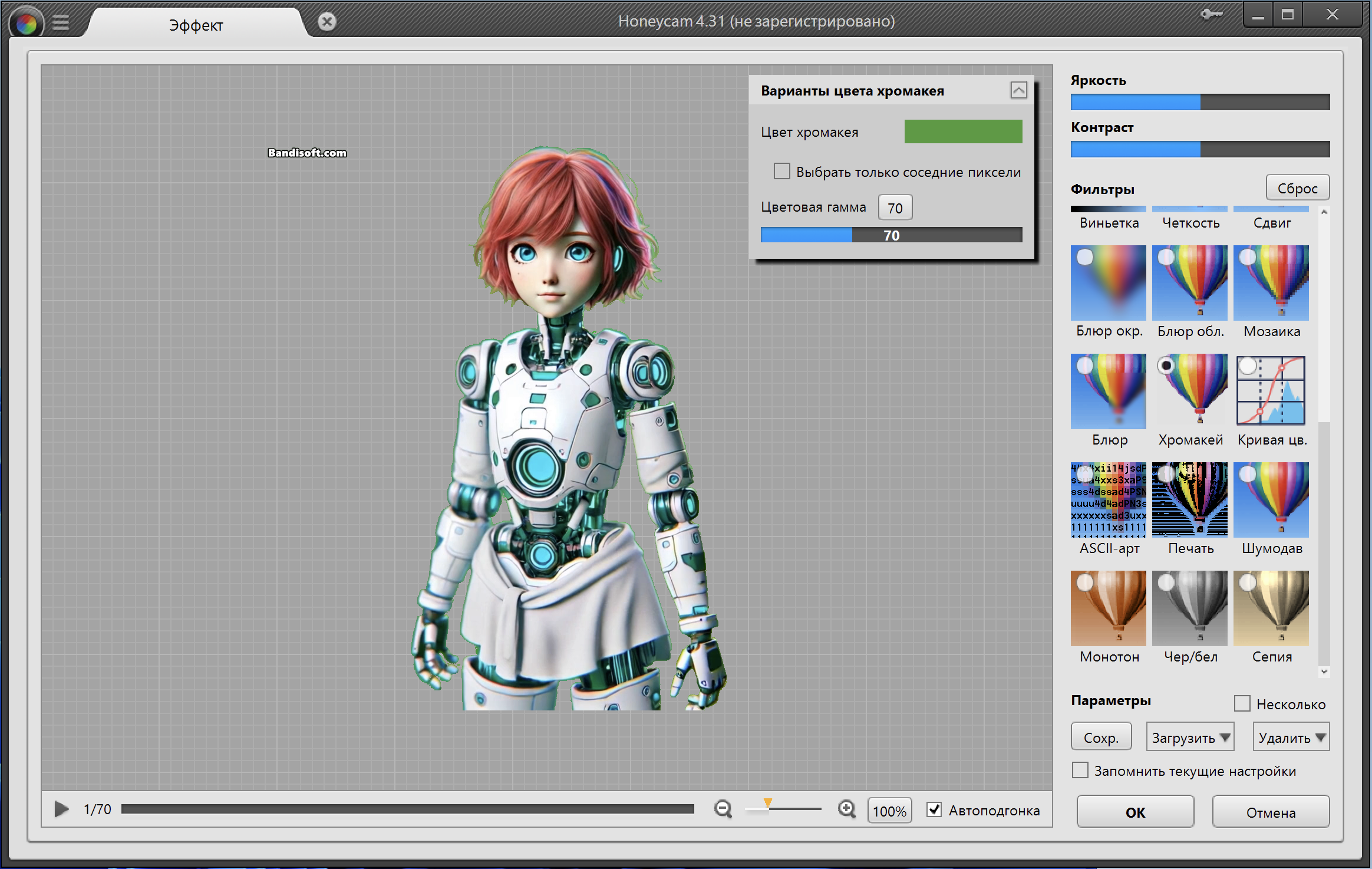
Task: Select the Кривая цв. filter icon
Action: point(1271,391)
